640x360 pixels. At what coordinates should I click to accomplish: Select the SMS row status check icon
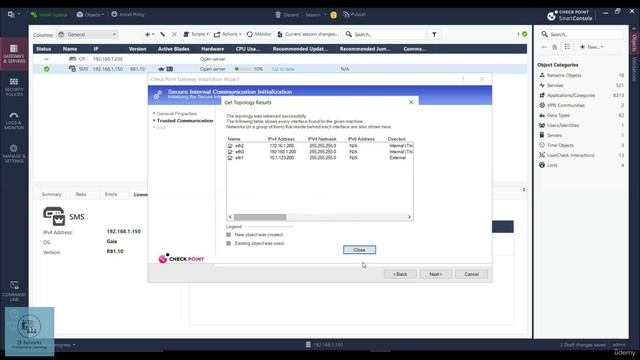tap(47, 69)
